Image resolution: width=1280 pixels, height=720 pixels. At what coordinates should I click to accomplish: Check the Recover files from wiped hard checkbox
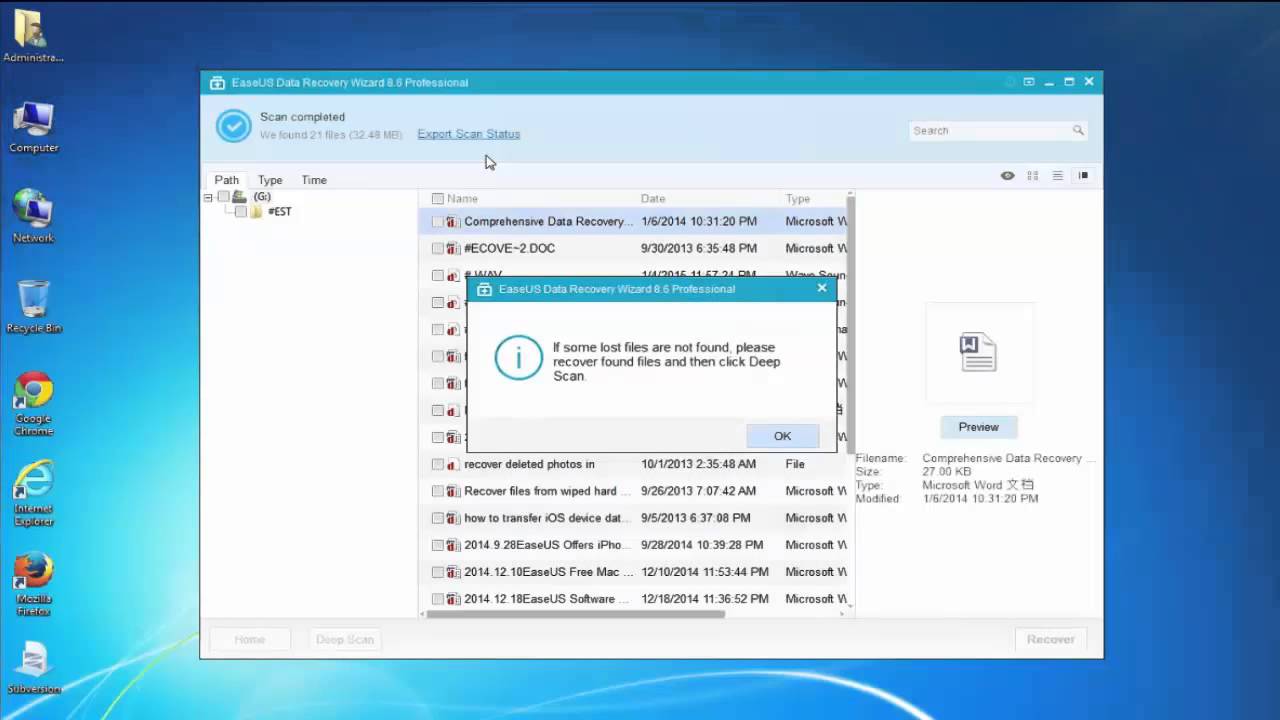pos(438,492)
